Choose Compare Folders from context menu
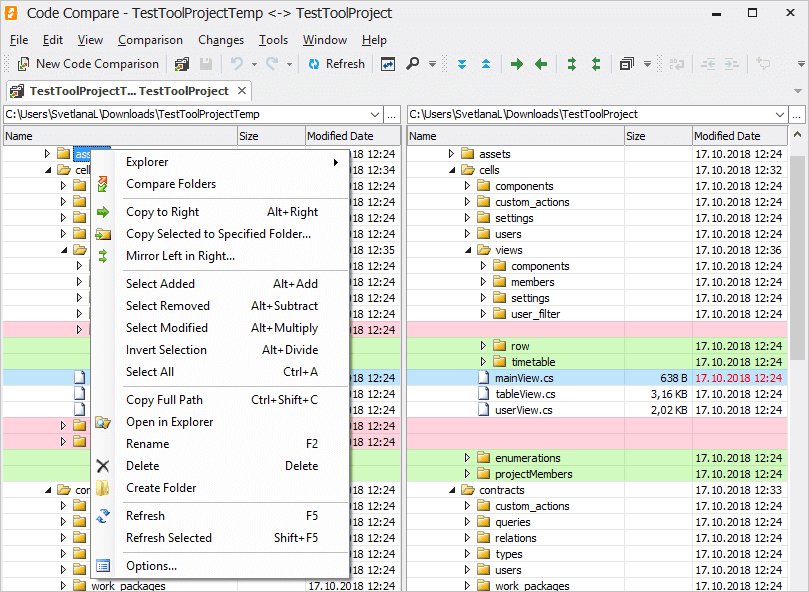 point(170,184)
